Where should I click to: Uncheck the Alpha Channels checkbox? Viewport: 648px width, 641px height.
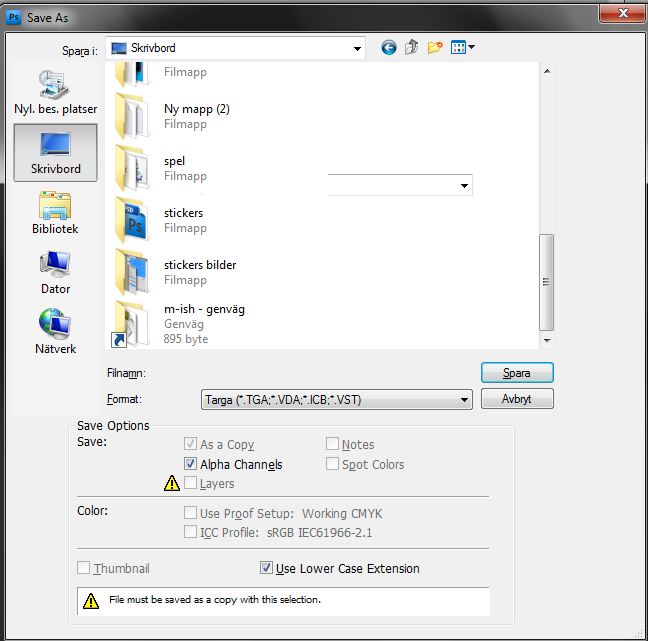(x=190, y=464)
